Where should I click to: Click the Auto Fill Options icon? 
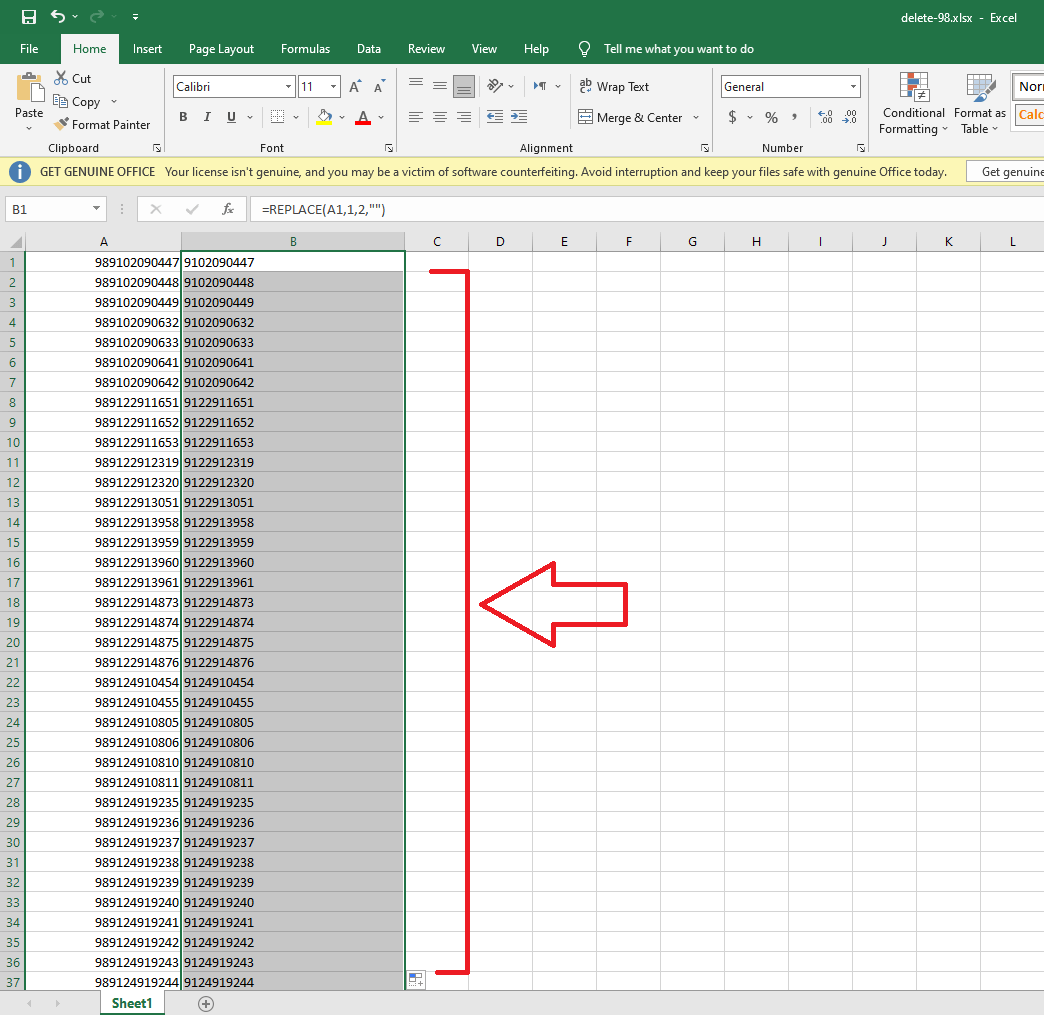[416, 979]
